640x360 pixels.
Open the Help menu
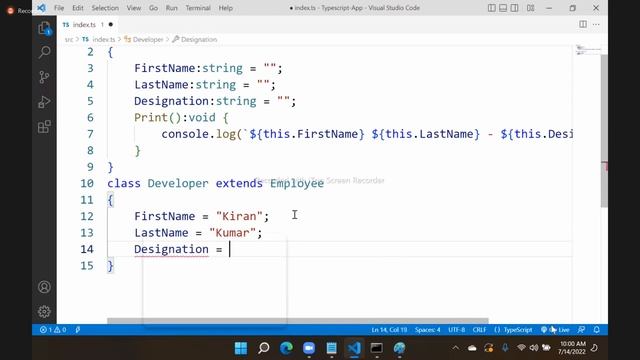225,8
